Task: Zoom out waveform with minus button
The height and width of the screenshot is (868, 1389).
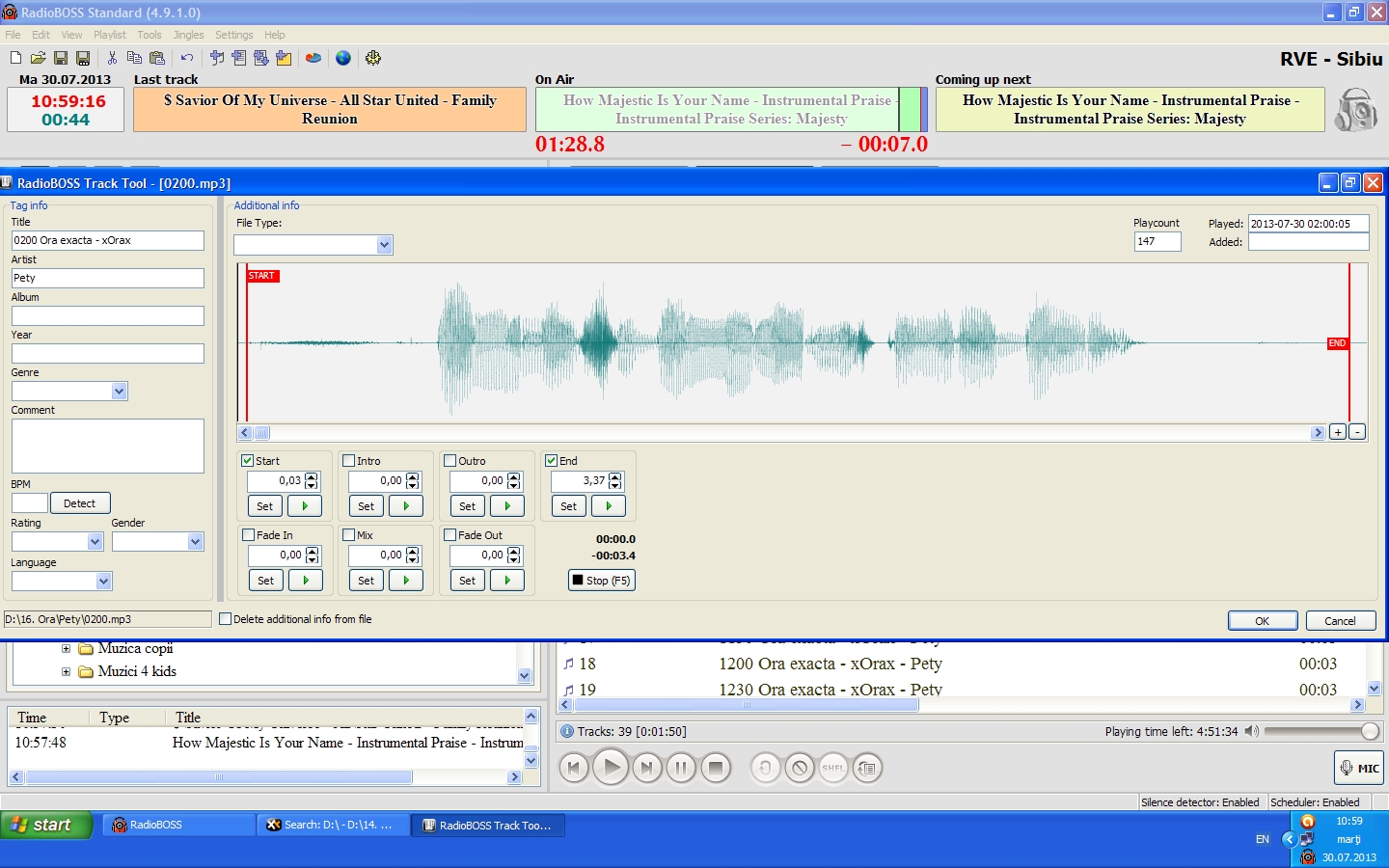Action: [1357, 432]
